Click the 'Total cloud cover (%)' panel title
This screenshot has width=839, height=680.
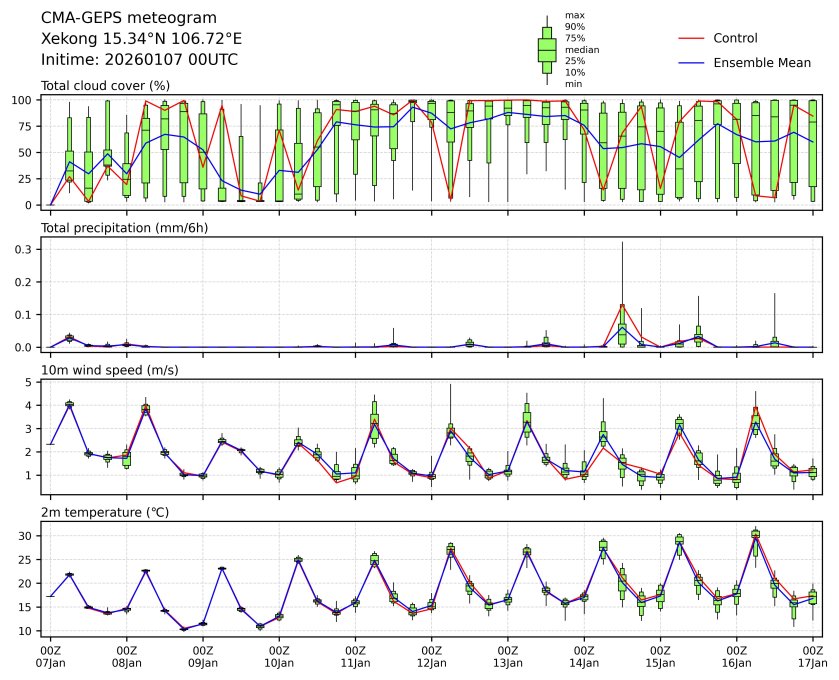click(104, 86)
